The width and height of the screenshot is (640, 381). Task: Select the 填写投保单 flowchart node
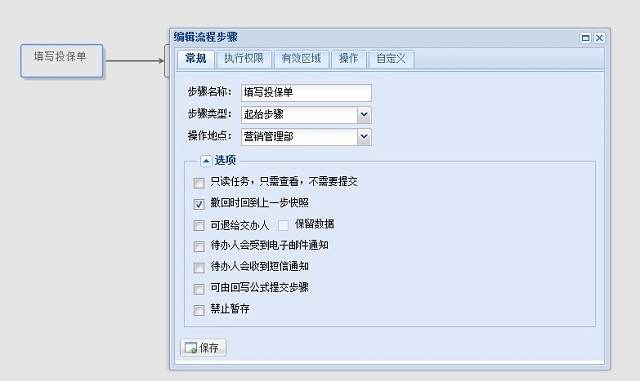[x=62, y=61]
